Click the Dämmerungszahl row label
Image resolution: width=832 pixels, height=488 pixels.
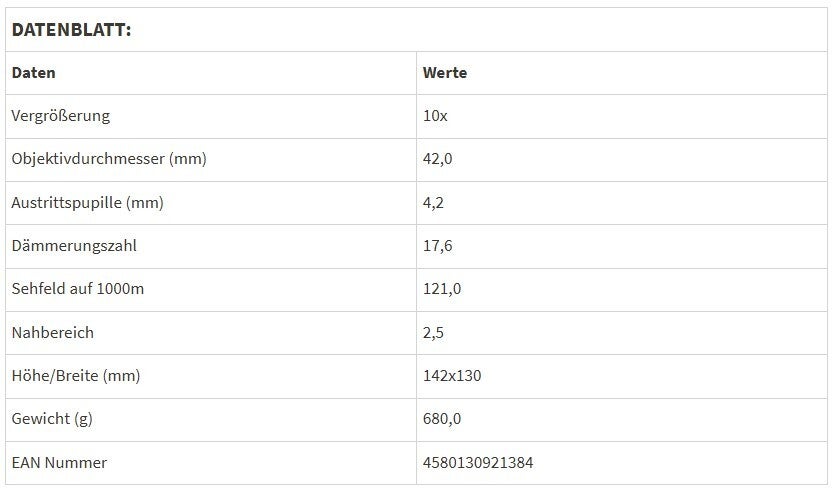pyautogui.click(x=71, y=246)
